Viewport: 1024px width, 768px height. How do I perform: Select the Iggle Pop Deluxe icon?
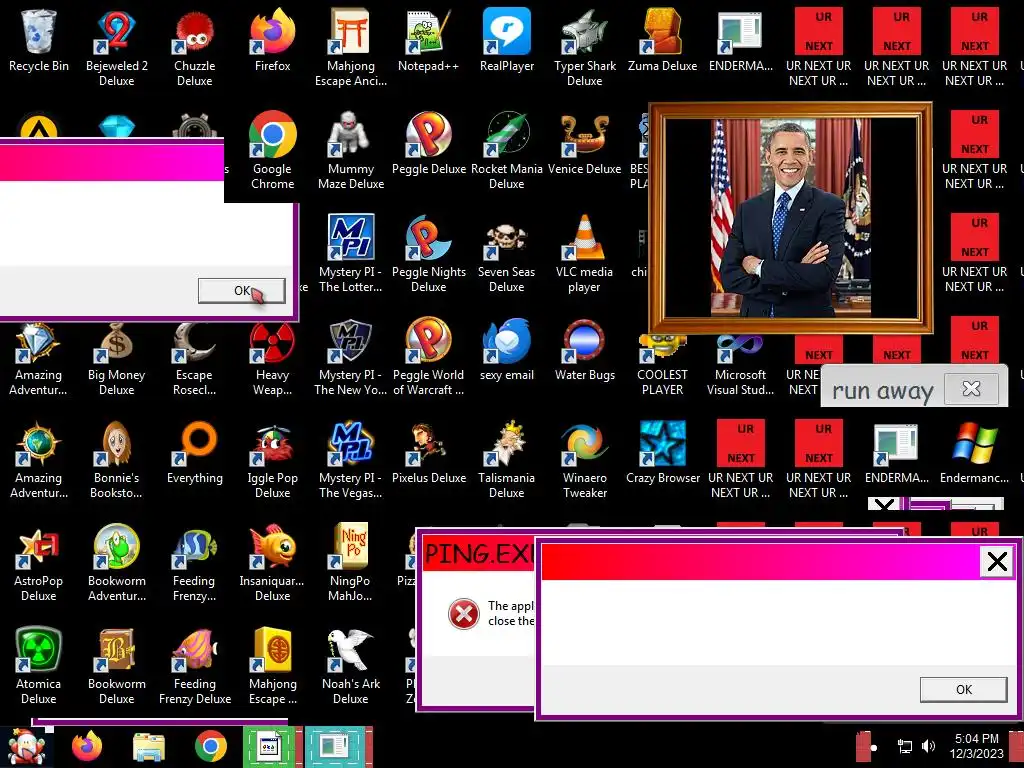(272, 461)
